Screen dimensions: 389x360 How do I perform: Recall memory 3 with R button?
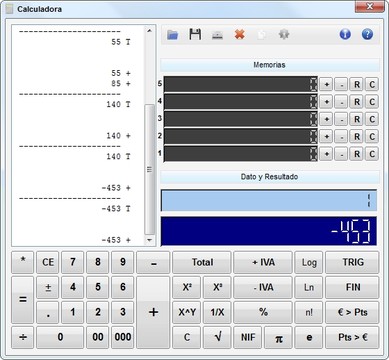coord(357,119)
